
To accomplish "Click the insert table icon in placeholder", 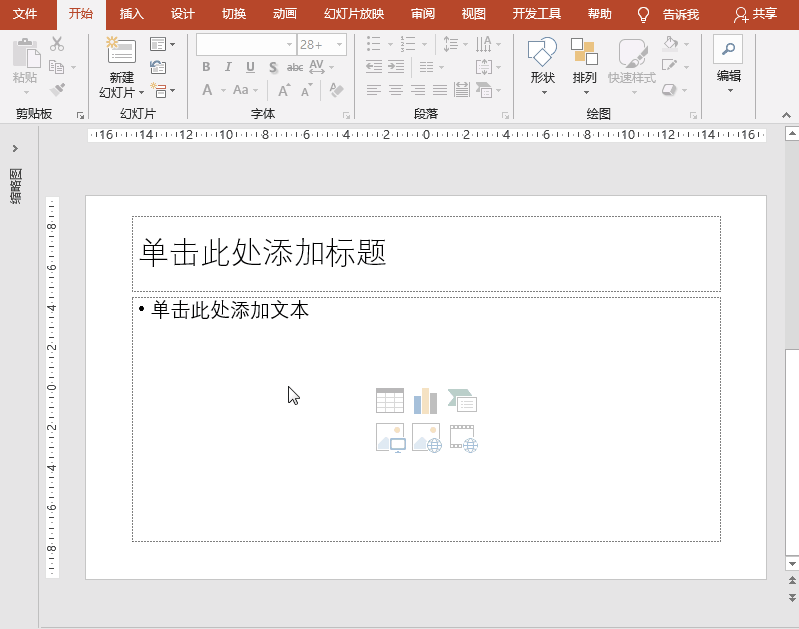I will (x=390, y=401).
